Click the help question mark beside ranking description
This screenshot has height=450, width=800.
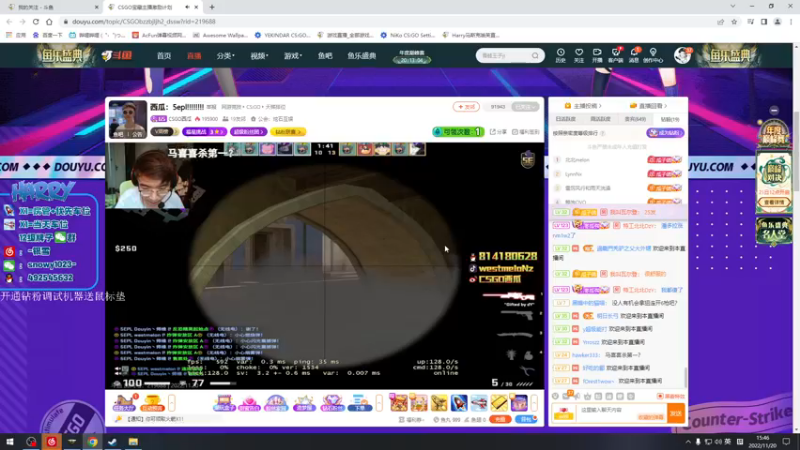pos(603,133)
